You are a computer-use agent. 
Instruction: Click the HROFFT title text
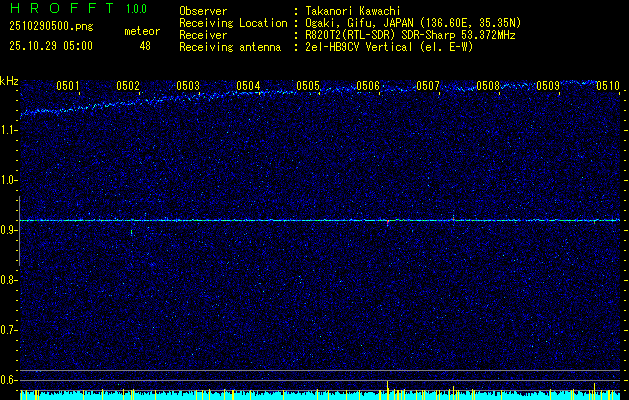click(x=62, y=8)
